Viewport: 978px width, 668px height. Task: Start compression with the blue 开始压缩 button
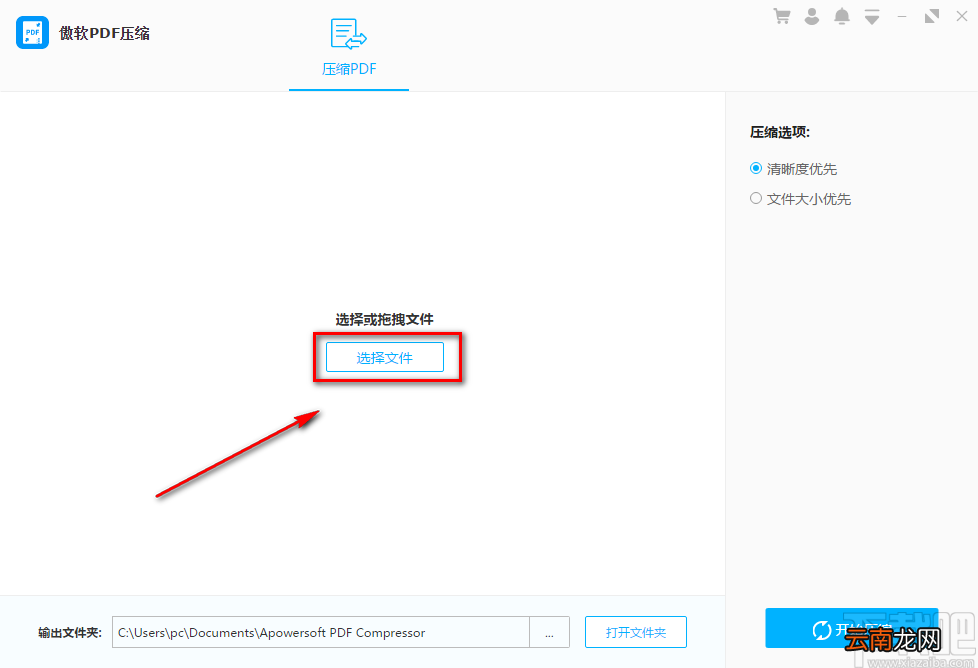pos(851,628)
